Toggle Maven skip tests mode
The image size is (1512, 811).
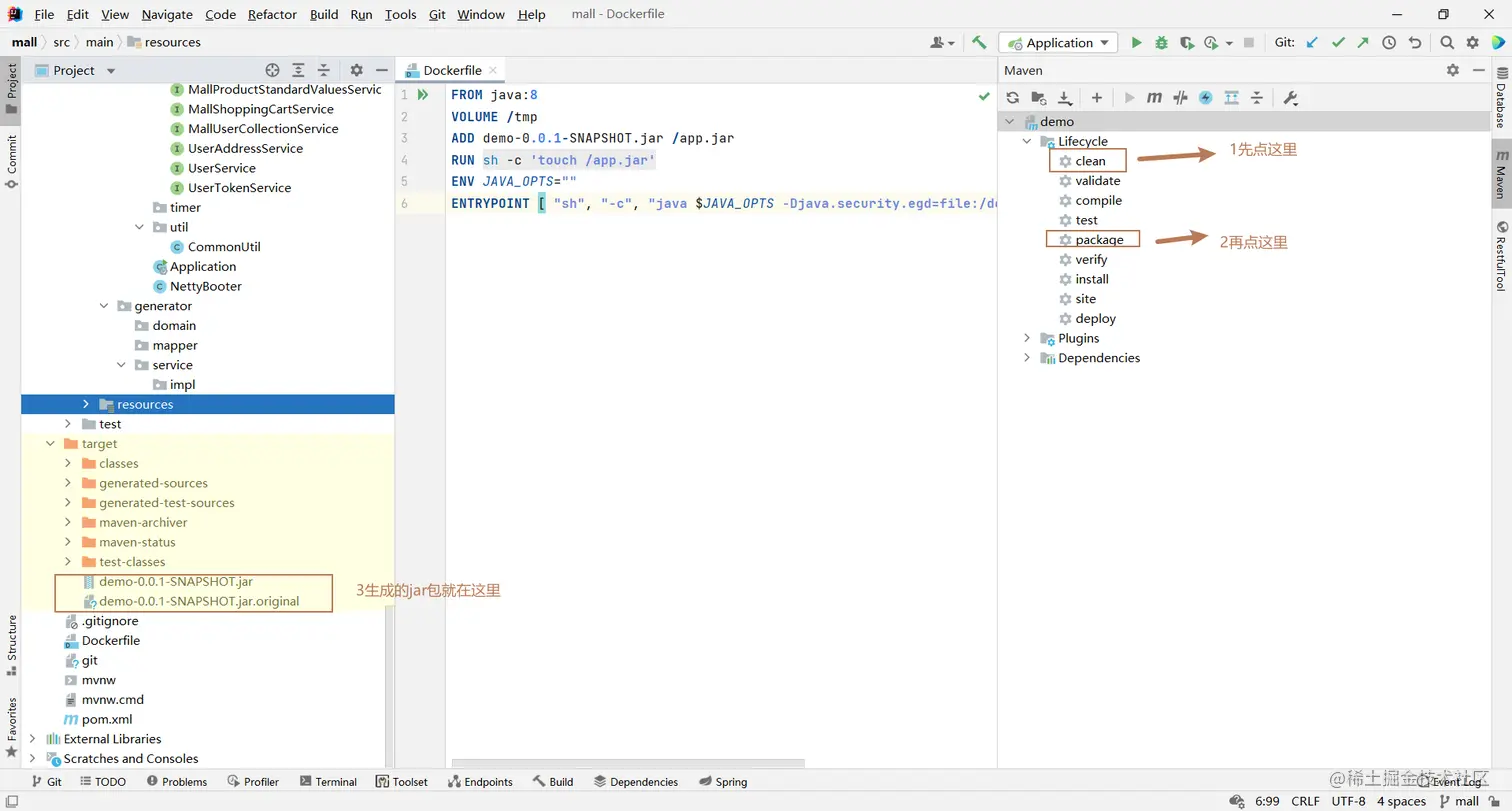[x=1206, y=98]
